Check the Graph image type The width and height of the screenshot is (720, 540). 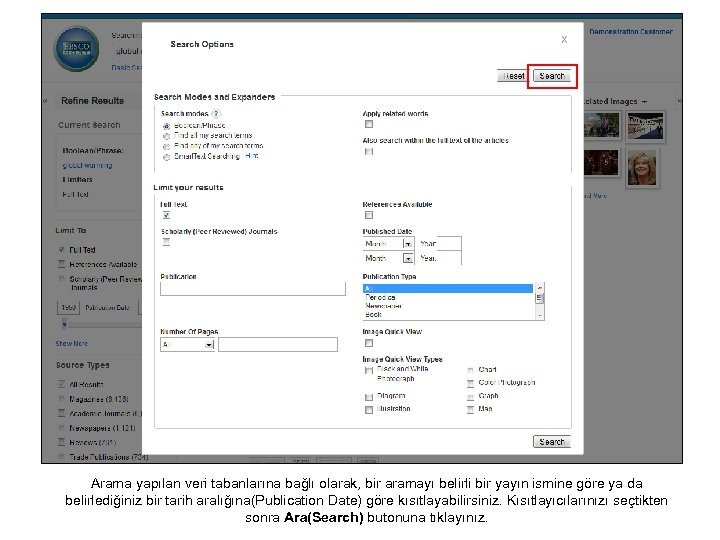click(x=470, y=397)
